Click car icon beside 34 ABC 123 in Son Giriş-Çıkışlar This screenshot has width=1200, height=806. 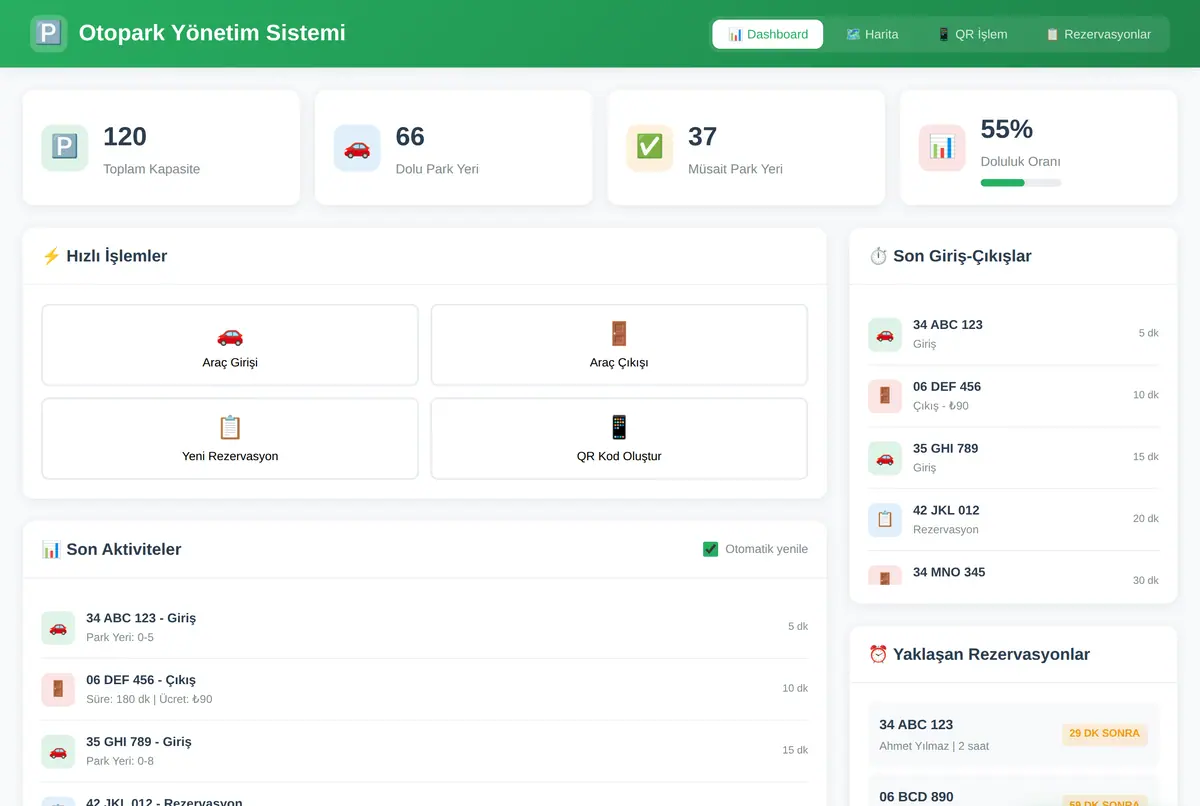coord(885,334)
